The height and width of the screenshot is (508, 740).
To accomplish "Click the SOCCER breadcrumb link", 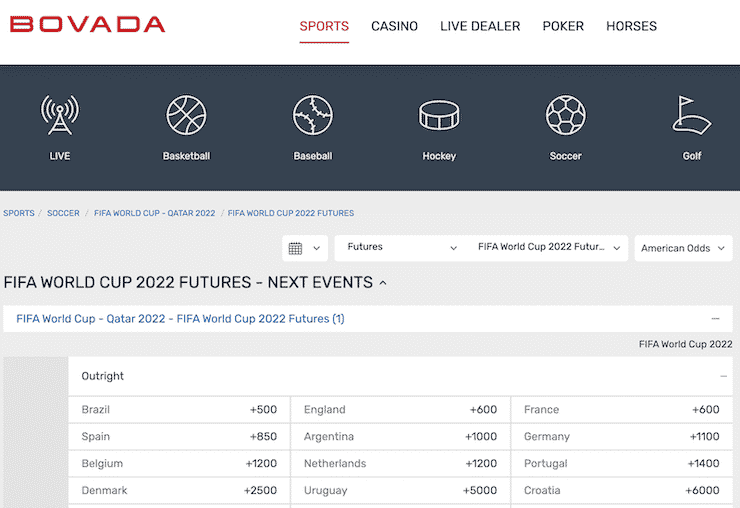I will coord(63,213).
